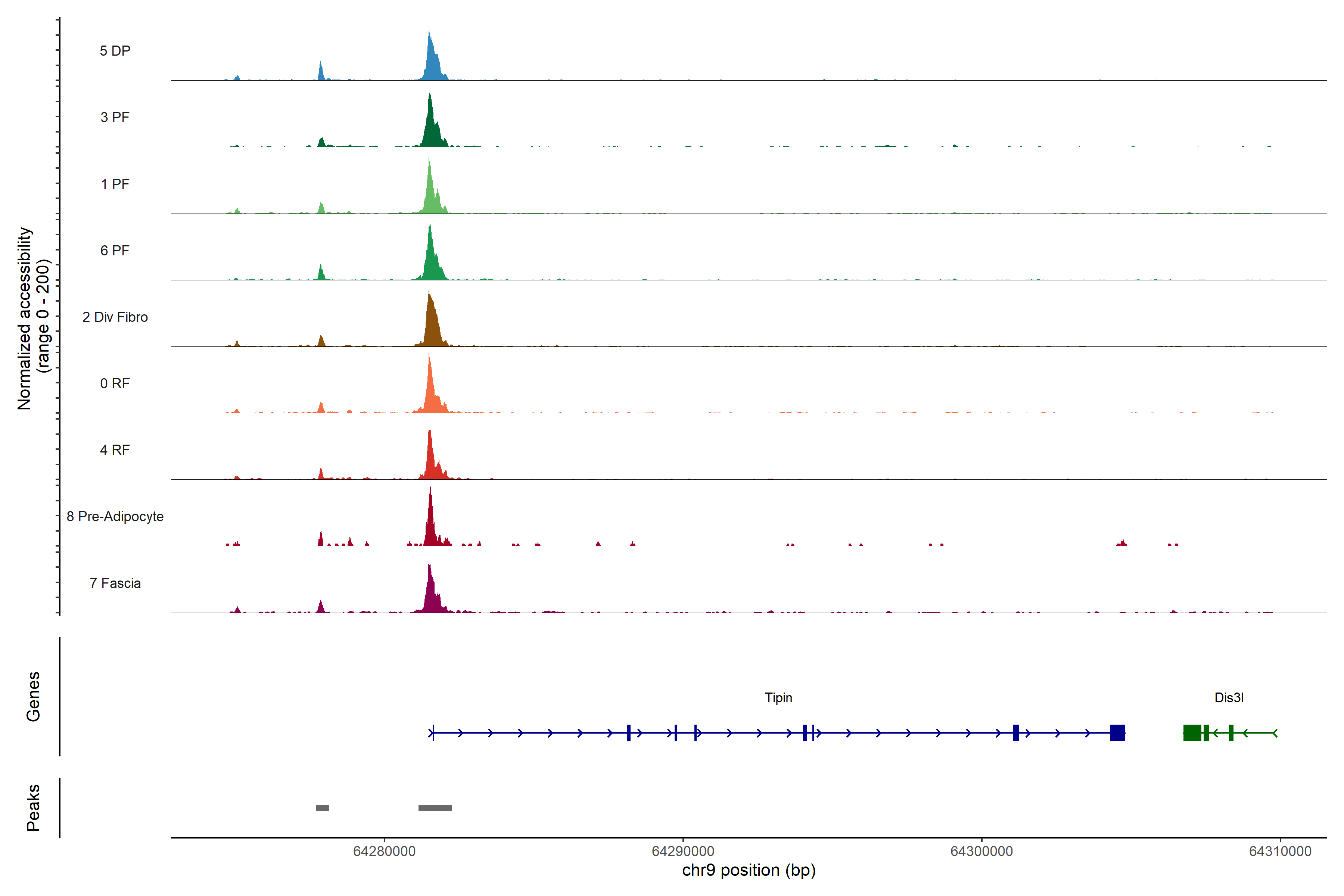The width and height of the screenshot is (1344, 896).
Task: Click the 6 PF track label
Action: point(115,250)
